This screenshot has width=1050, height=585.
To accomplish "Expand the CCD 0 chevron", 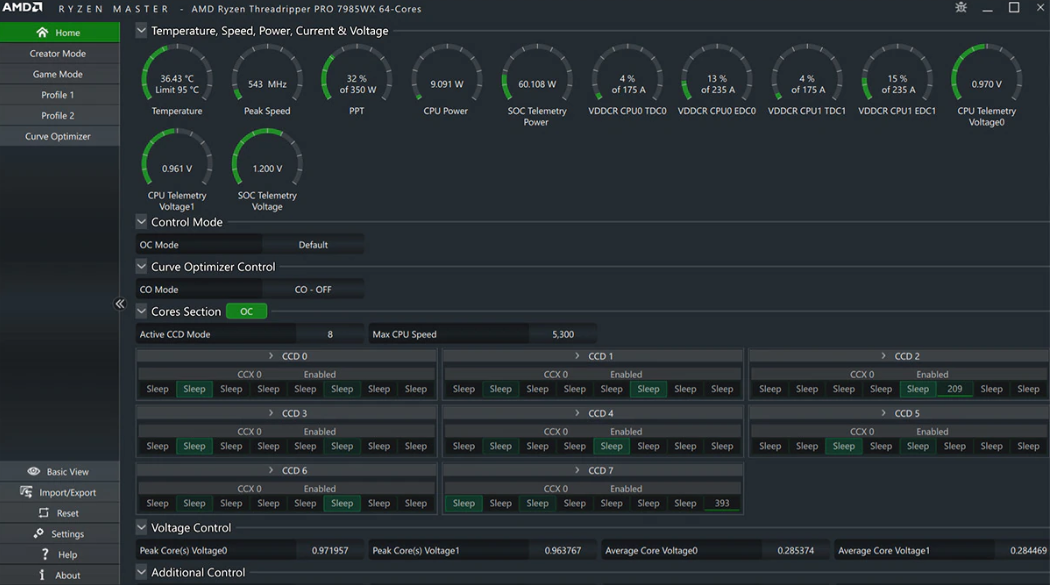I will click(271, 356).
